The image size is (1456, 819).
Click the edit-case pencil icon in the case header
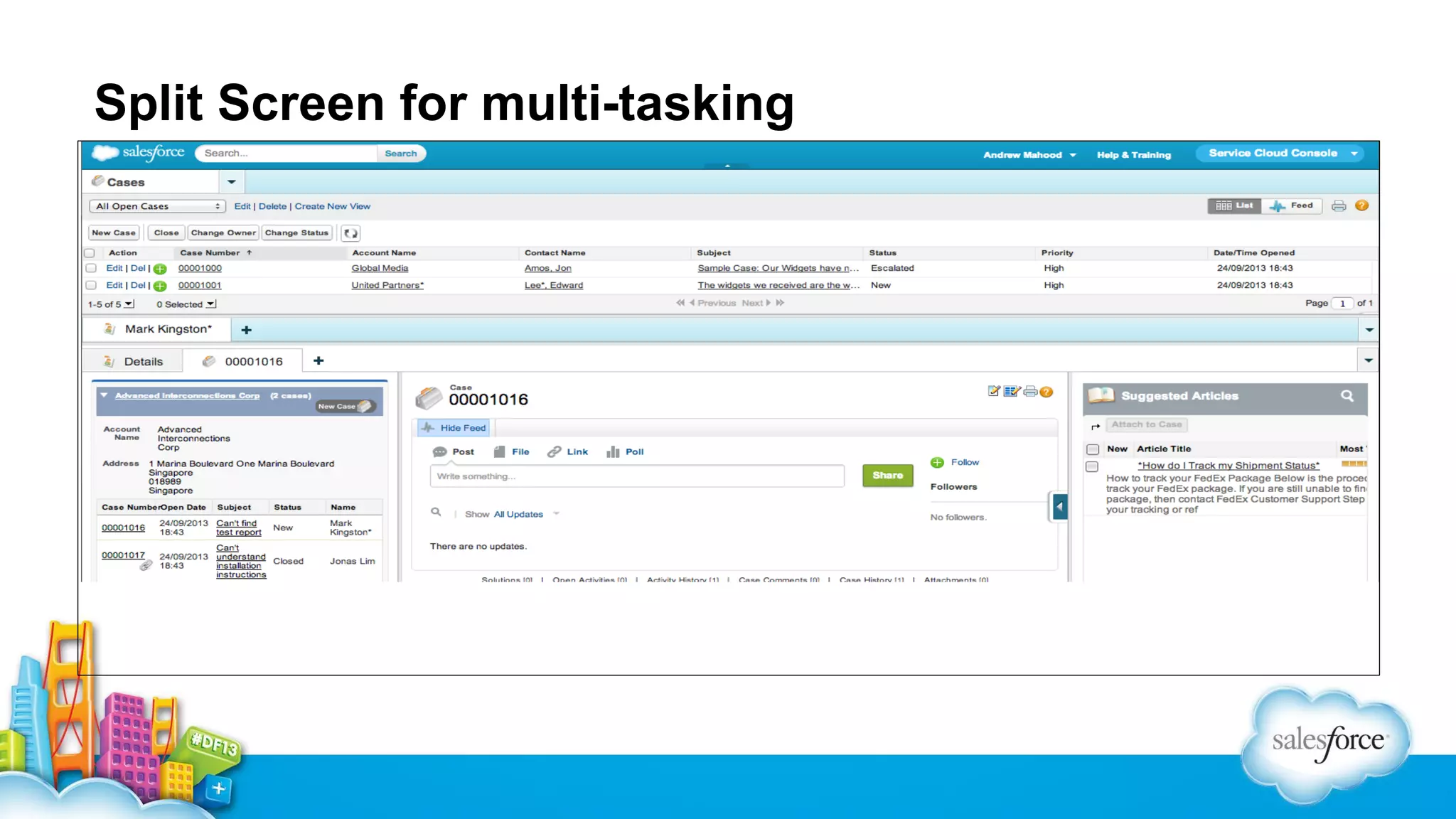[x=994, y=391]
